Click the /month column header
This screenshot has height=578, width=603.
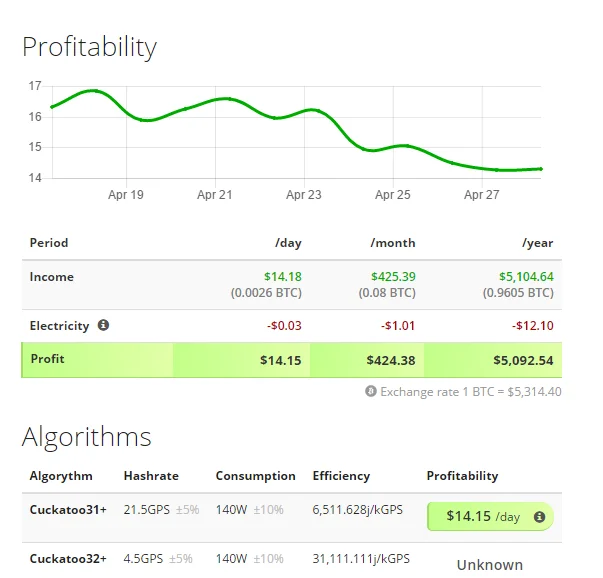tap(392, 243)
